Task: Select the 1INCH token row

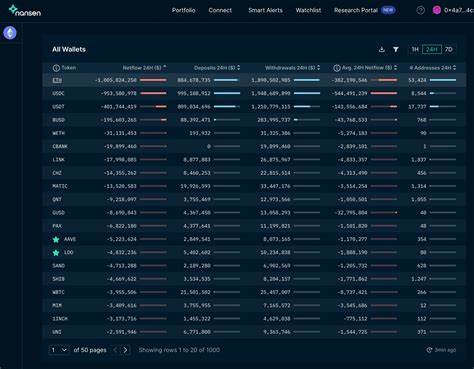Action: pos(254,319)
